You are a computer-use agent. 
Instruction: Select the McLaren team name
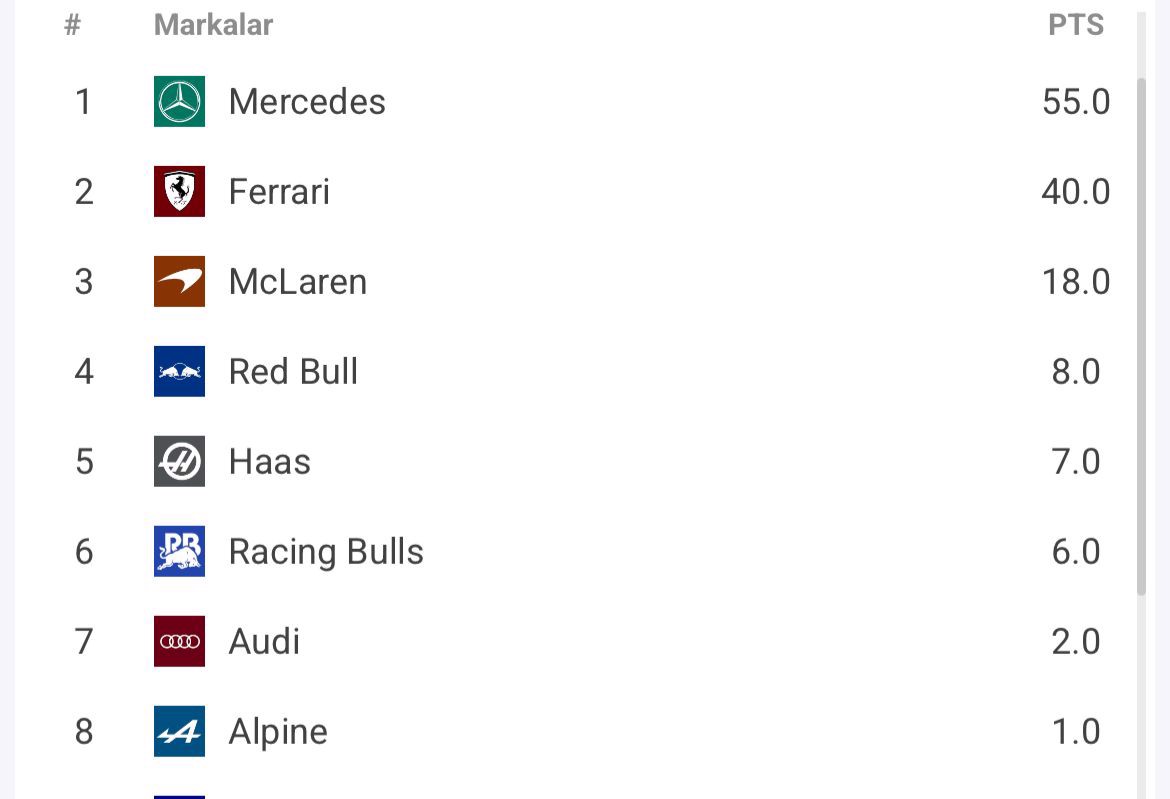point(298,282)
